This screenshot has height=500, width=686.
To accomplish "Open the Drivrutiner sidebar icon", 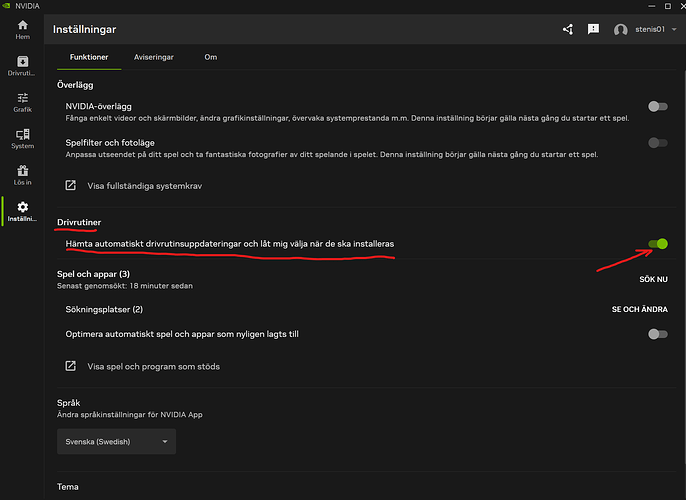I will 23,61.
